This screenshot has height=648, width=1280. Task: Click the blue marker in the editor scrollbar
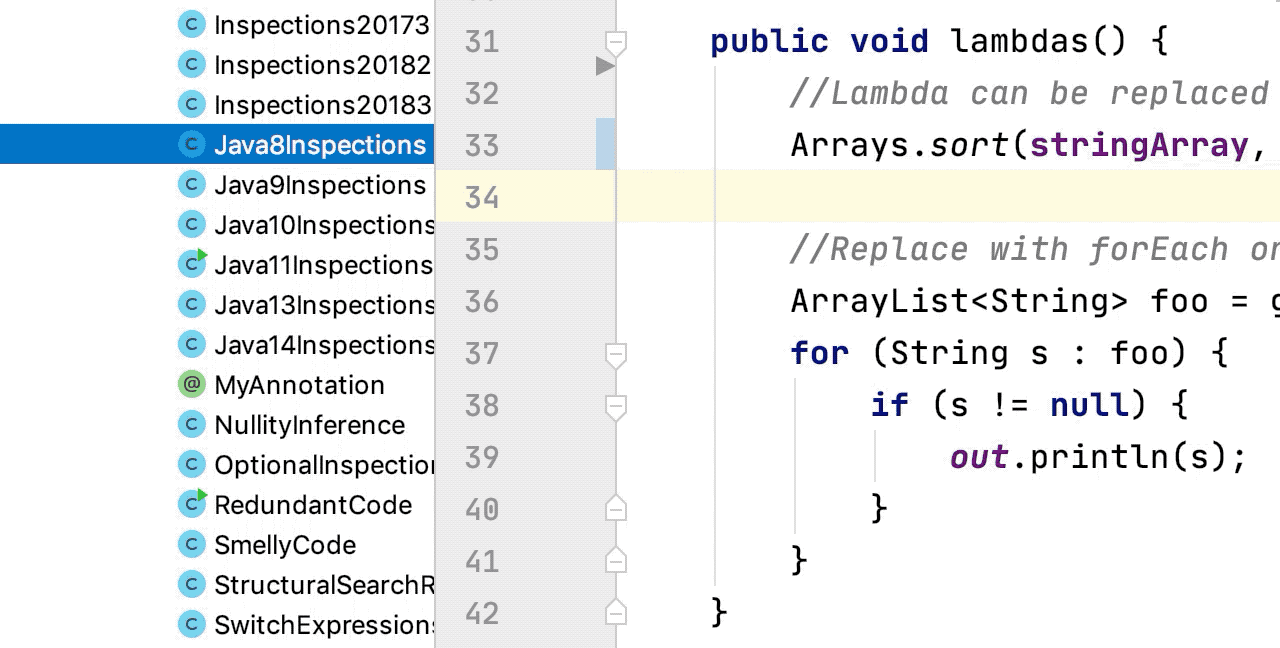[x=604, y=145]
